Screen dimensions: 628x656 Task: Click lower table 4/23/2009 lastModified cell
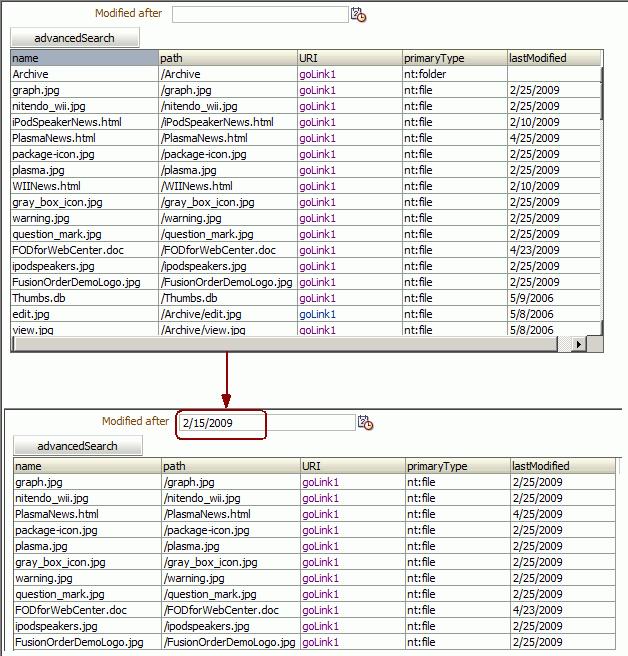click(563, 610)
